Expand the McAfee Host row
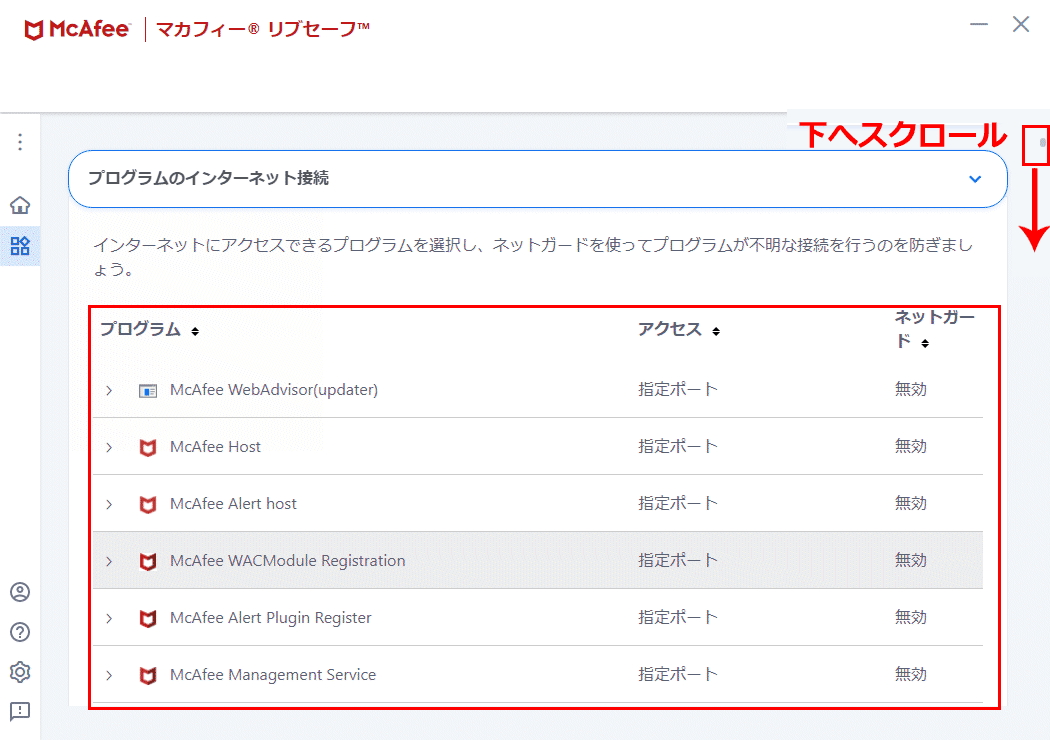The height and width of the screenshot is (740, 1050). click(x=109, y=447)
